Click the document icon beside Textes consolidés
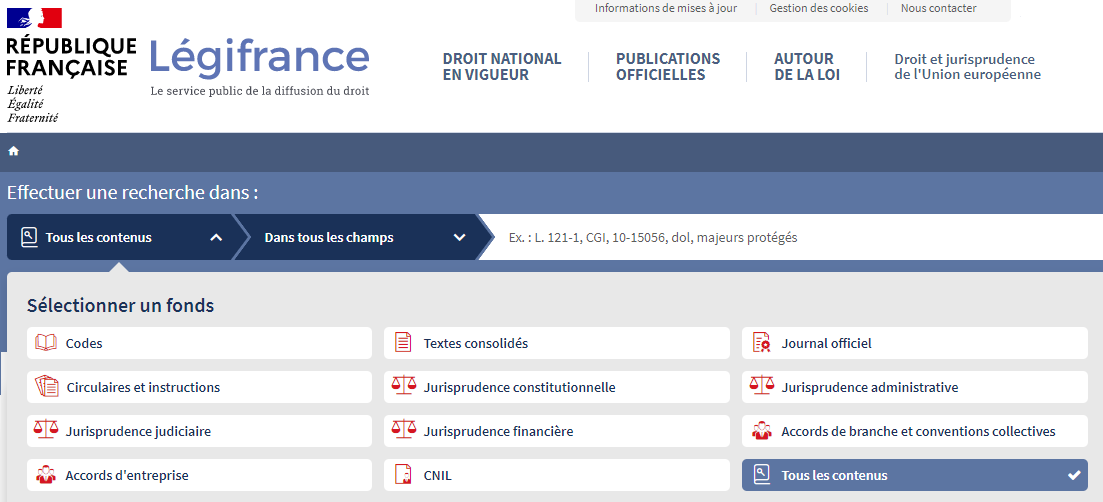Image resolution: width=1103 pixels, height=502 pixels. [x=403, y=343]
